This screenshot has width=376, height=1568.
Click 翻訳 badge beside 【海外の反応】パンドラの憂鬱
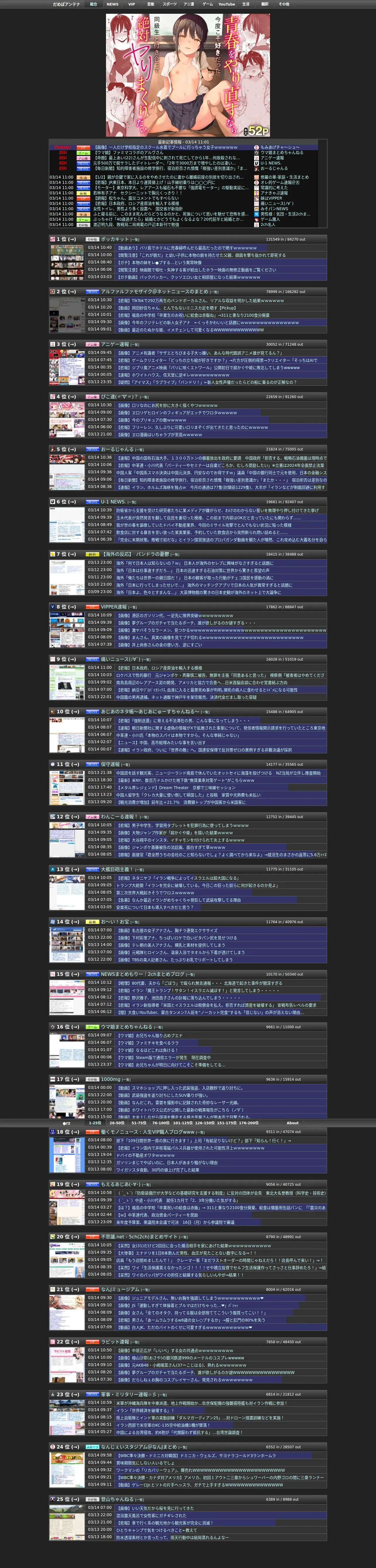(x=92, y=554)
